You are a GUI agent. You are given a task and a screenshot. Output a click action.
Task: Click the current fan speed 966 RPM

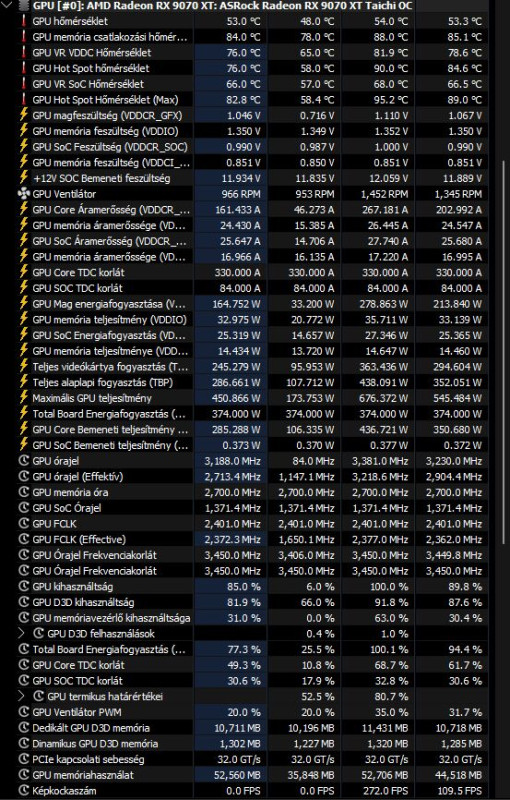(241, 194)
